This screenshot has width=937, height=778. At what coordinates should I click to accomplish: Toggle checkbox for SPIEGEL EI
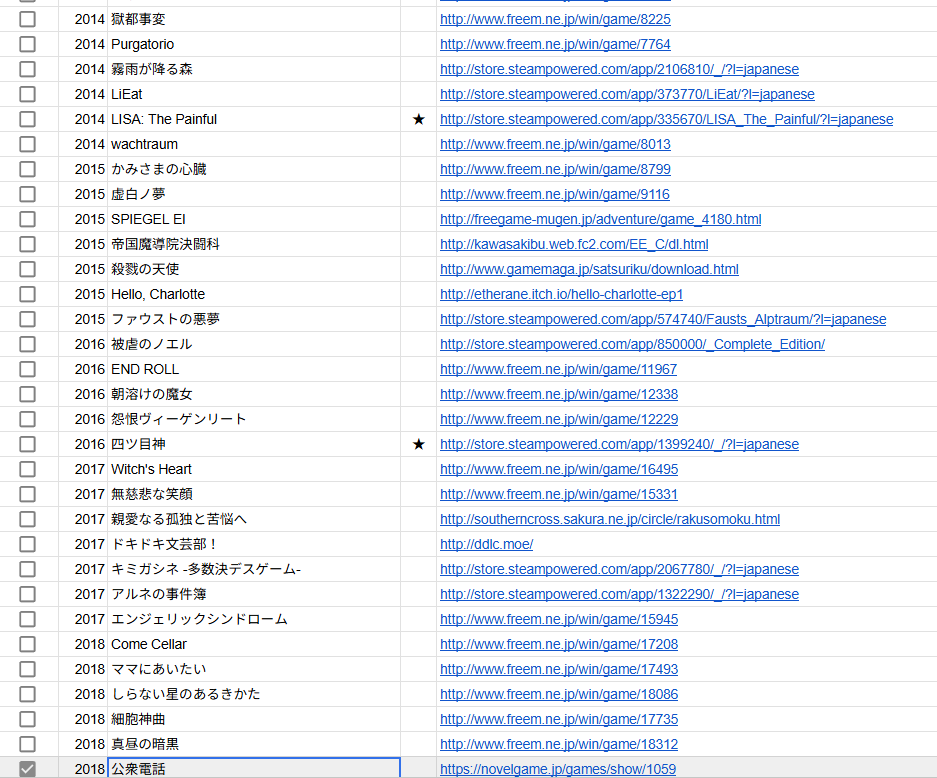(x=27, y=219)
